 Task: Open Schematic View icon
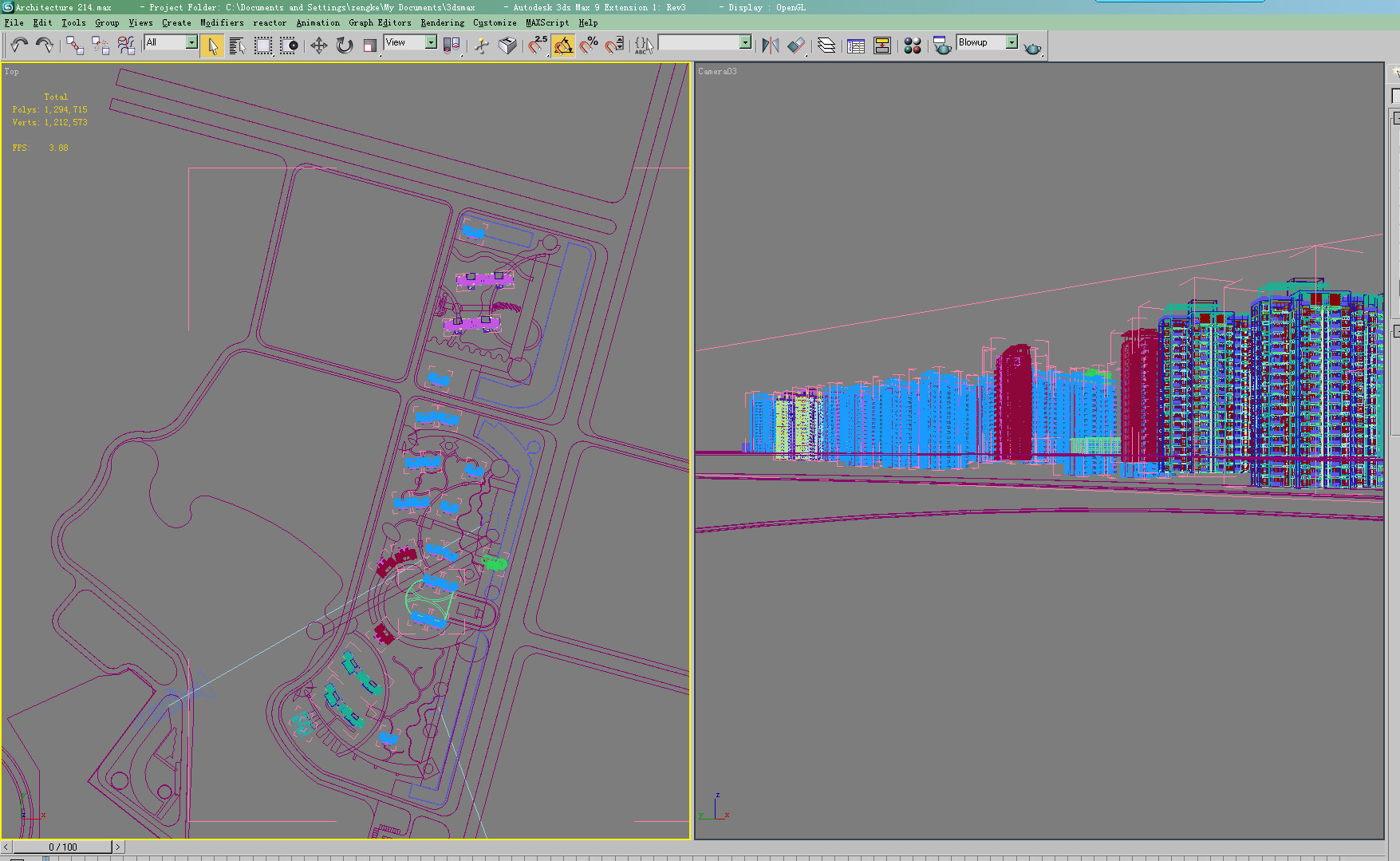click(881, 45)
